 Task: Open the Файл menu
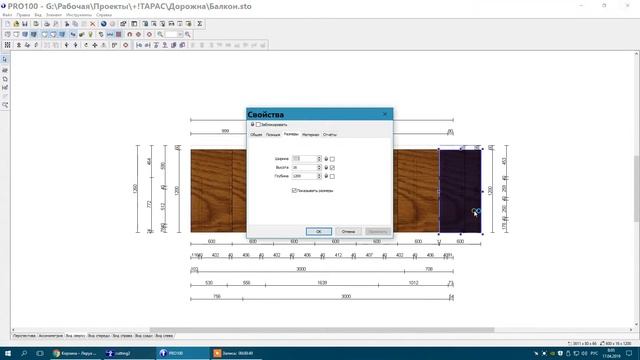tap(7, 15)
